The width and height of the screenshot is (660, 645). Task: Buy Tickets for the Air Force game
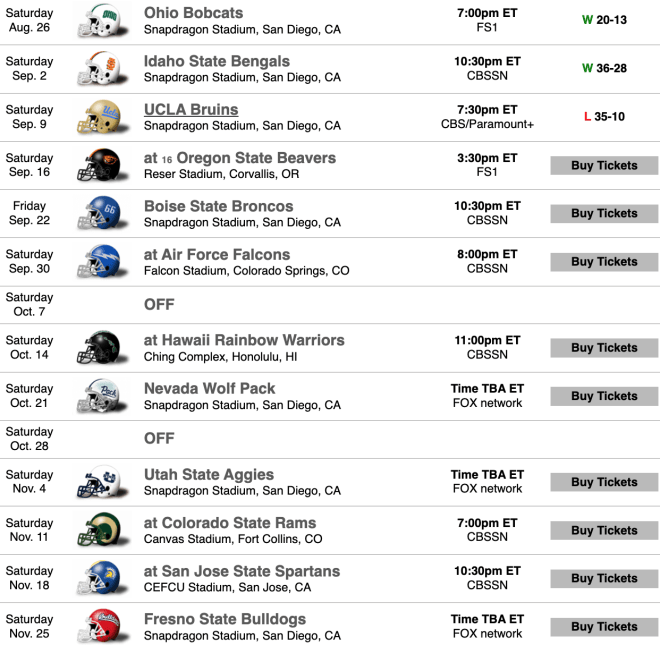click(604, 262)
